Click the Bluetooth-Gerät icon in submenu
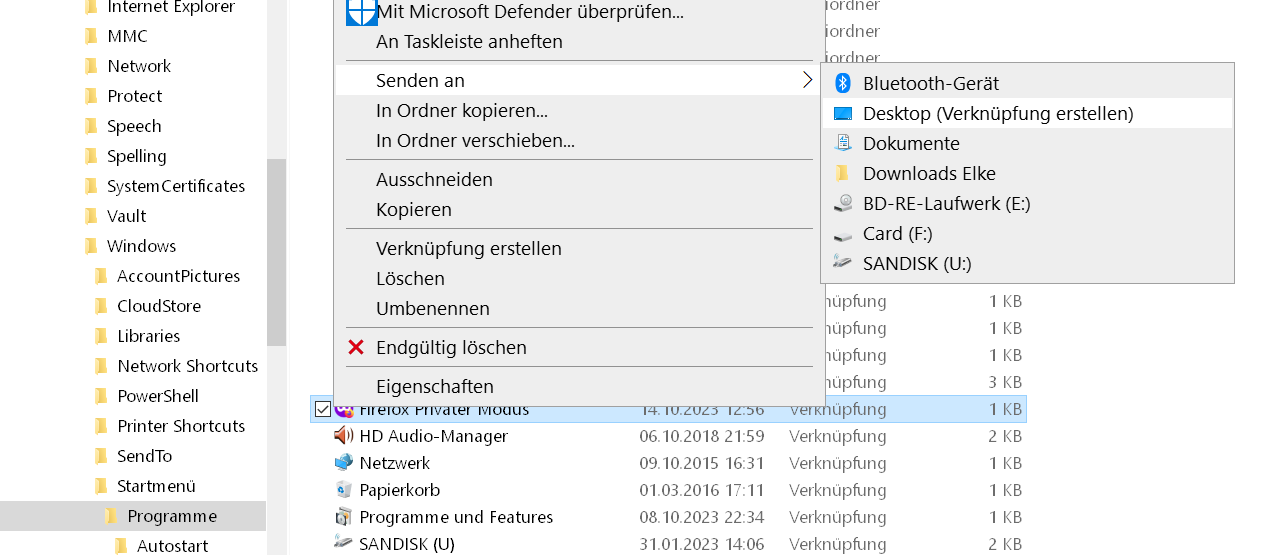1273x555 pixels. point(842,83)
